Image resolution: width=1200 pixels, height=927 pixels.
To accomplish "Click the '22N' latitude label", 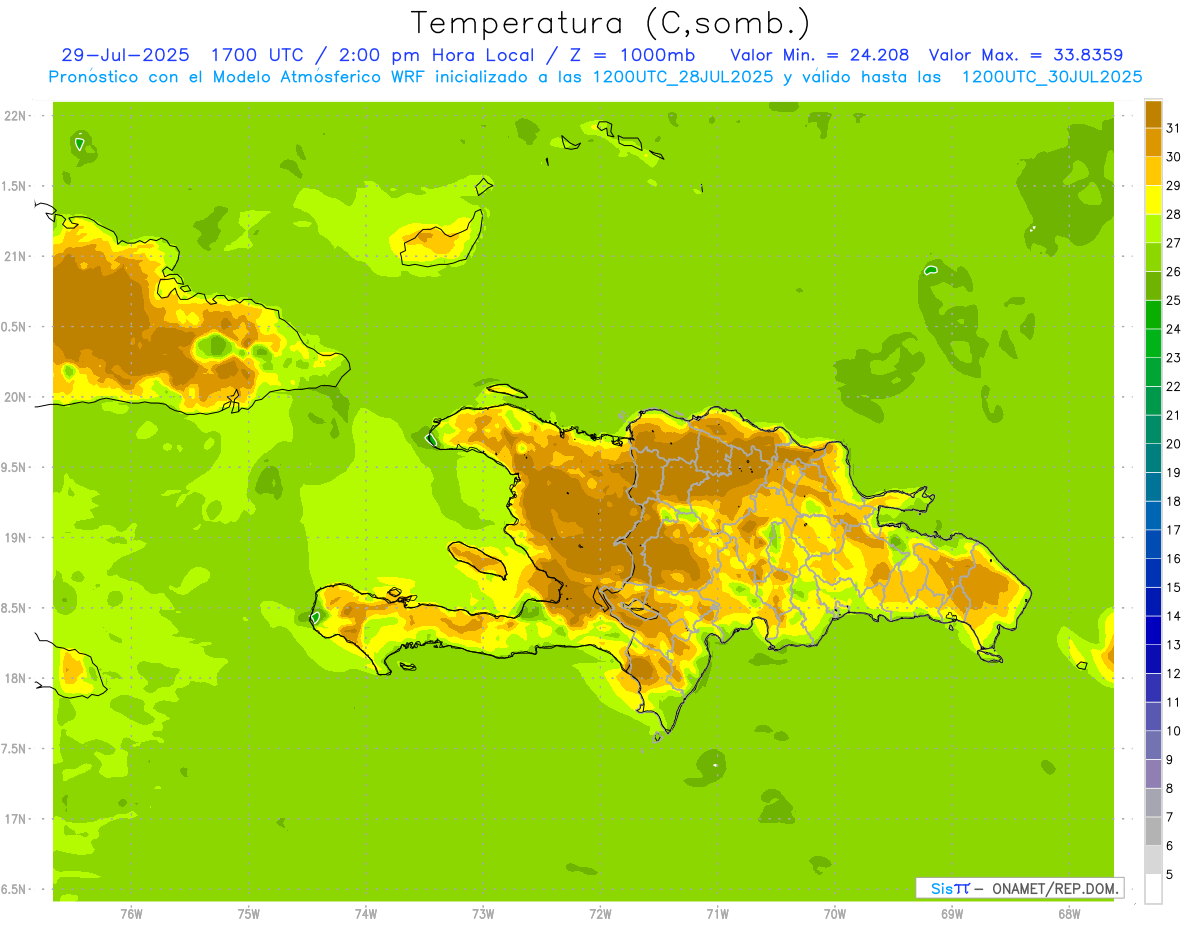I will [14, 116].
